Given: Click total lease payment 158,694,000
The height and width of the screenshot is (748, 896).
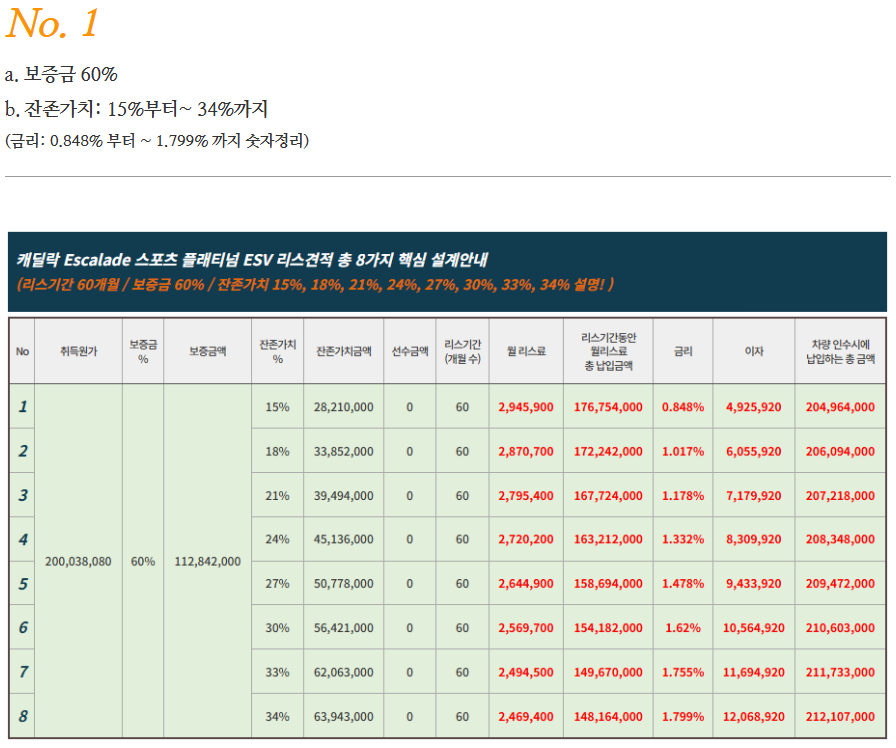Looking at the screenshot, I should click(608, 584).
